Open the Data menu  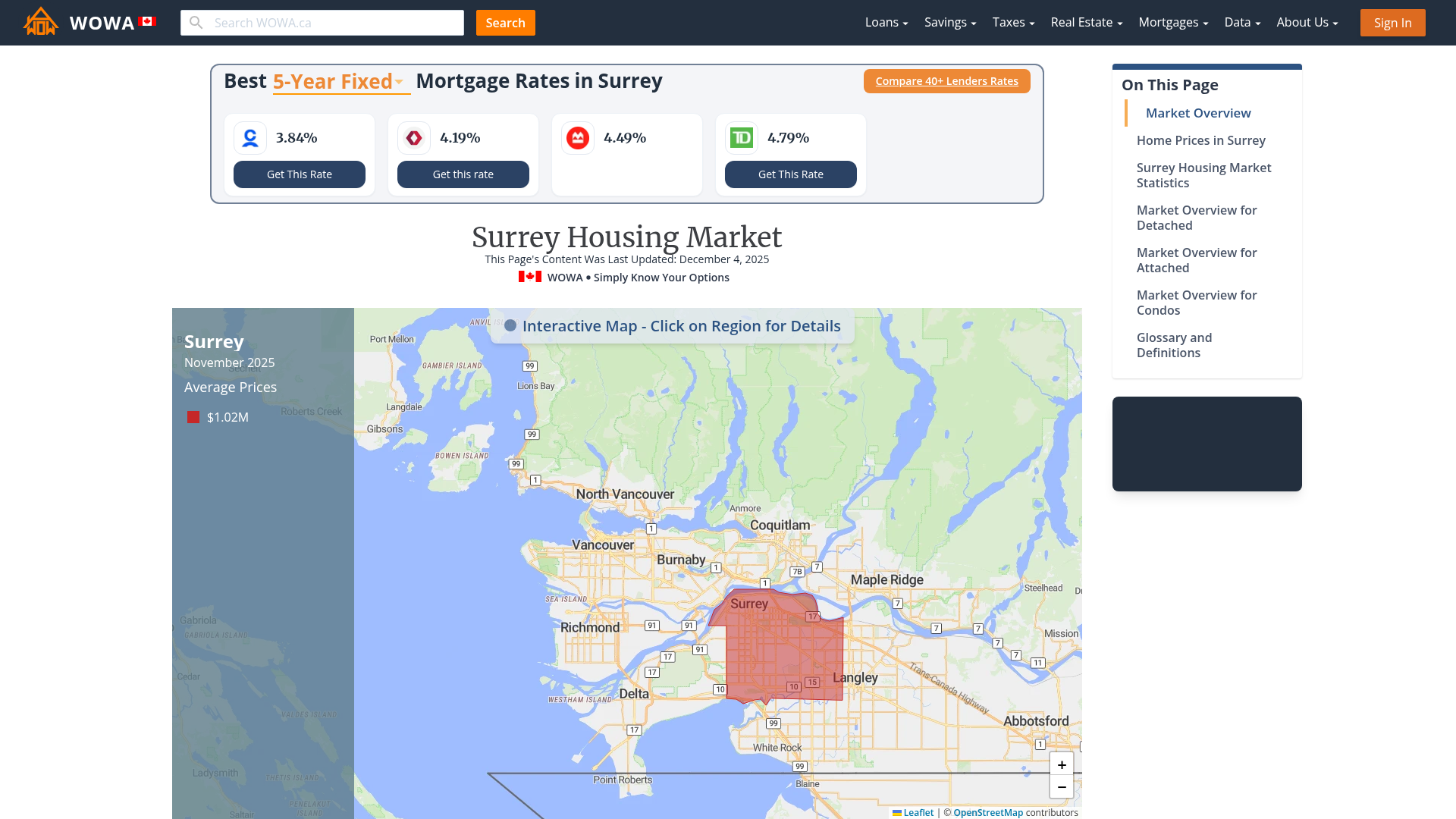point(1241,22)
